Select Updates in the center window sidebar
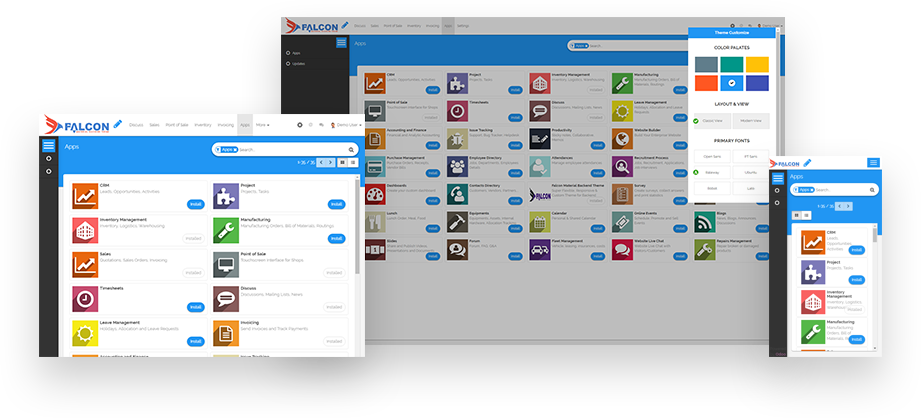This screenshot has width=921, height=418. point(298,63)
